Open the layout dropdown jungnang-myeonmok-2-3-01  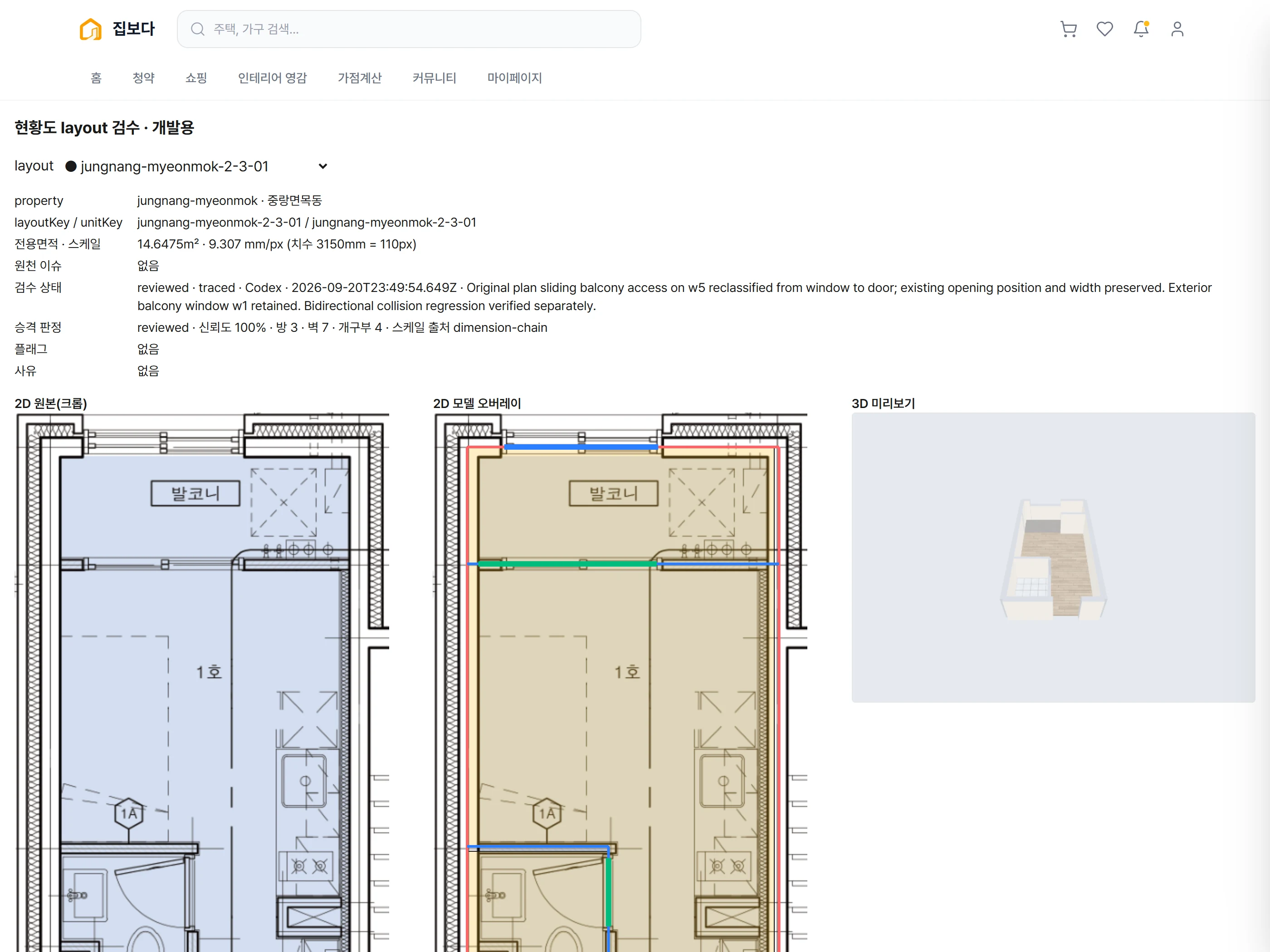[196, 166]
